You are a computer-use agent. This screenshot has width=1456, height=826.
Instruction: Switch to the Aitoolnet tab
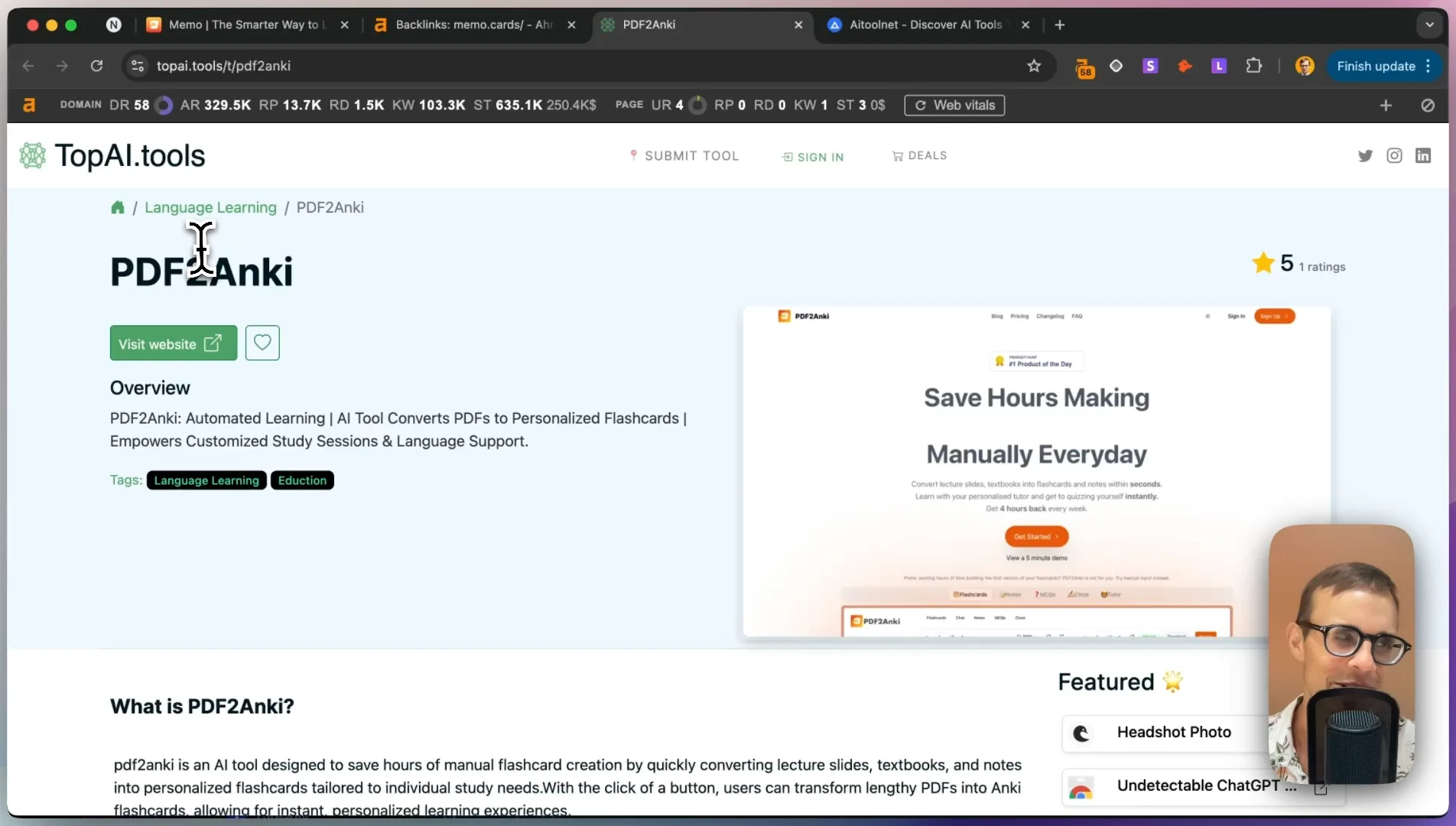point(929,24)
